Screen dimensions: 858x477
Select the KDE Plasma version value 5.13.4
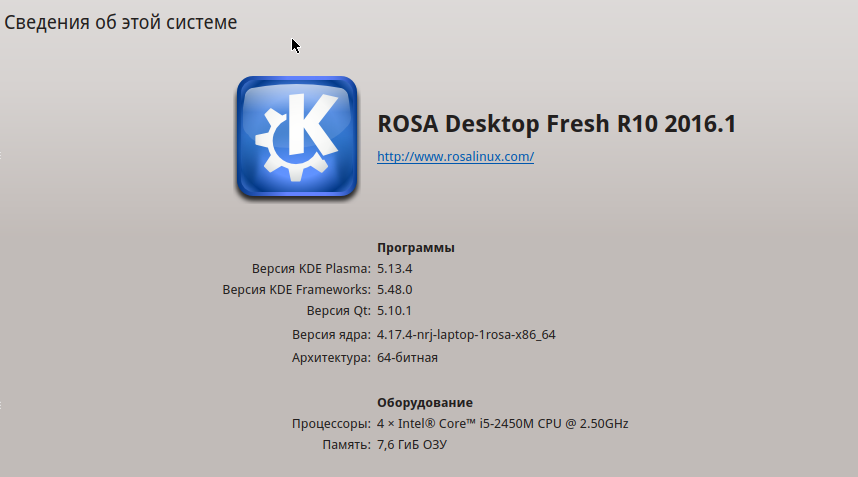click(395, 269)
